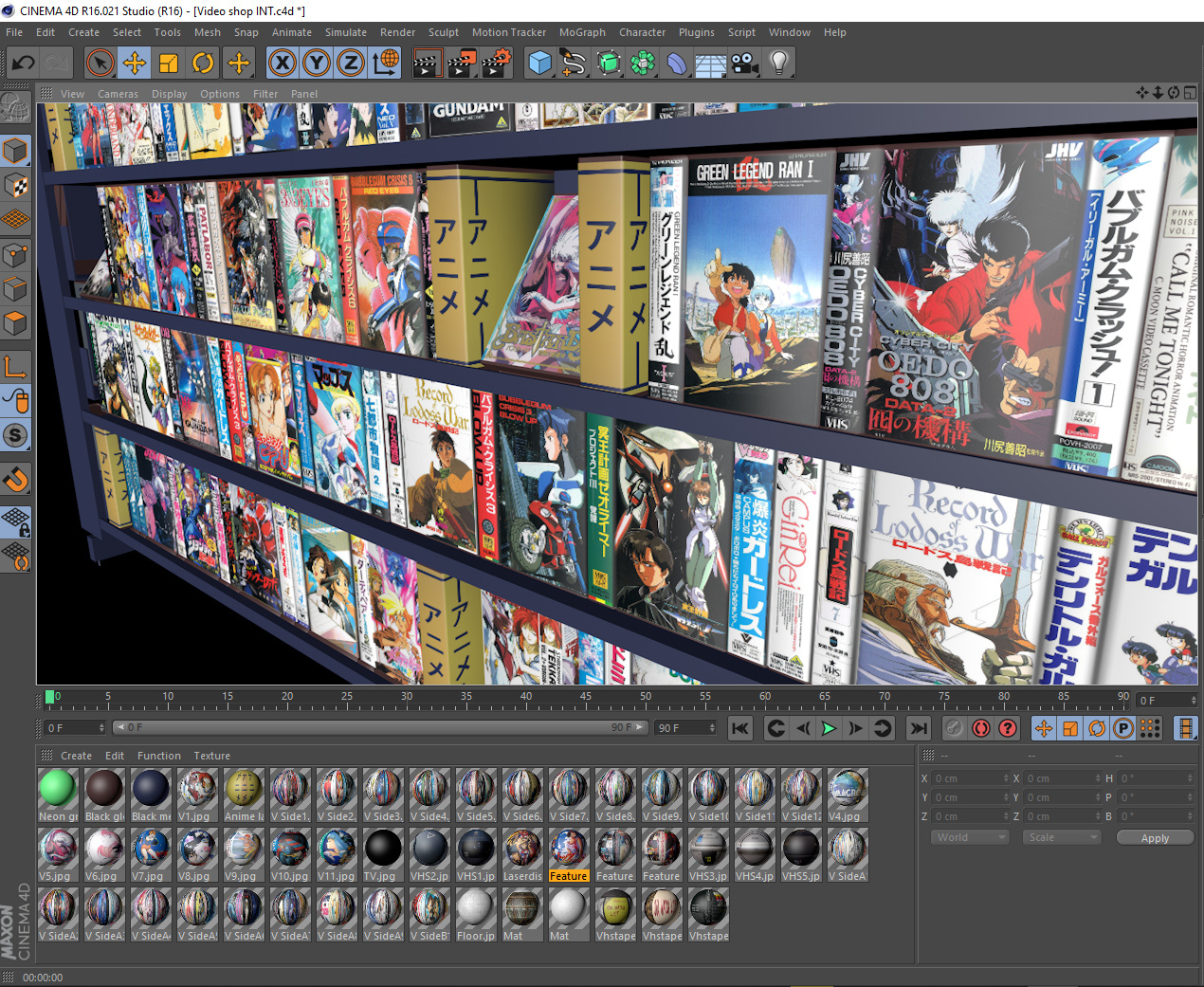Select the Rotate tool in top toolbar
Viewport: 1204px width, 987px height.
pos(203,64)
